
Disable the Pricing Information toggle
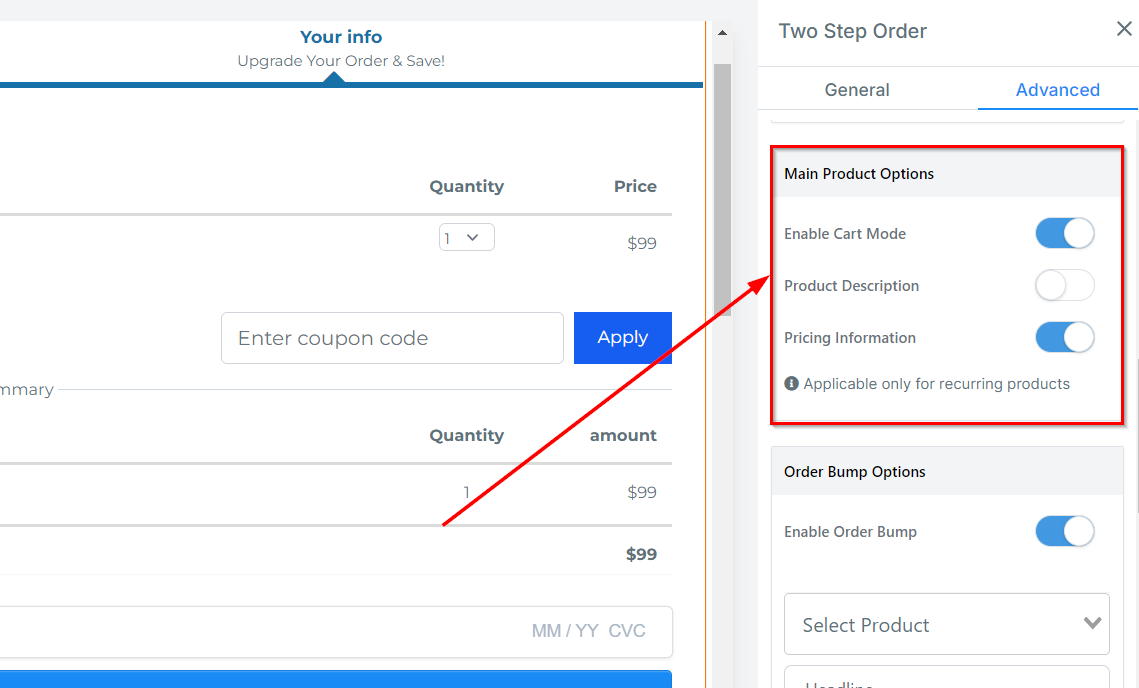[x=1064, y=338]
